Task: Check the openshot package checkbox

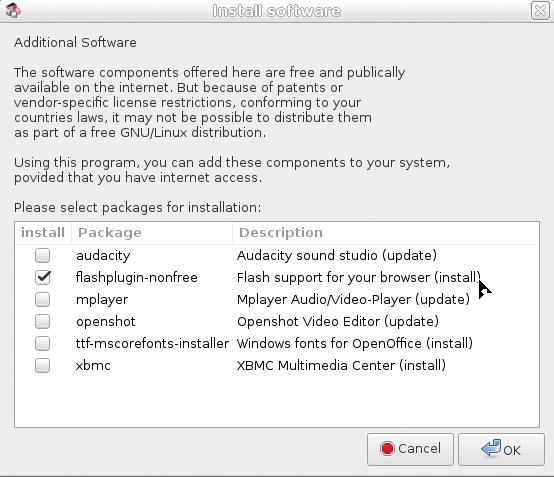Action: [x=42, y=321]
